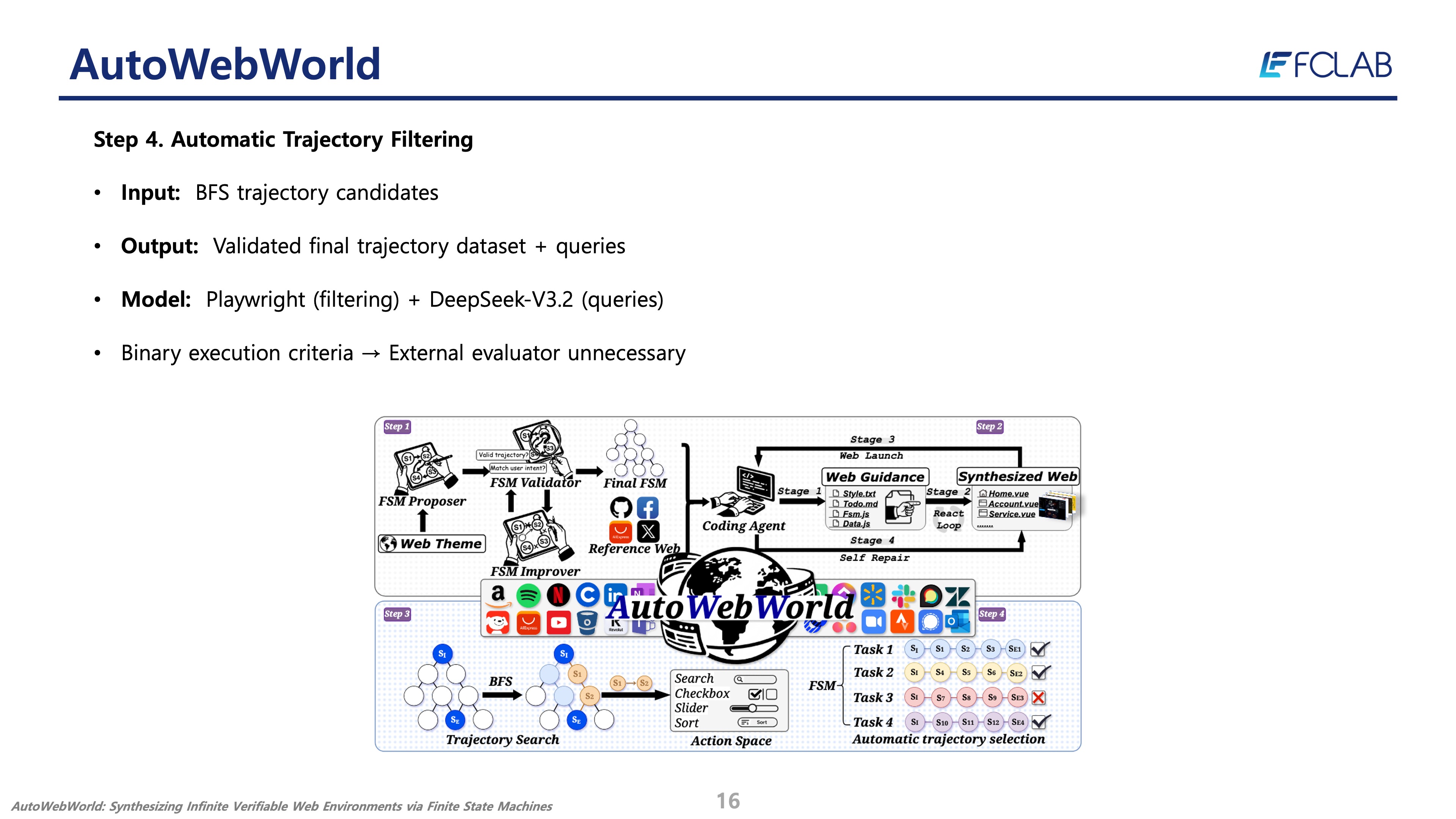Click the Final FSM node tree
This screenshot has width=1456, height=819.
(x=634, y=448)
